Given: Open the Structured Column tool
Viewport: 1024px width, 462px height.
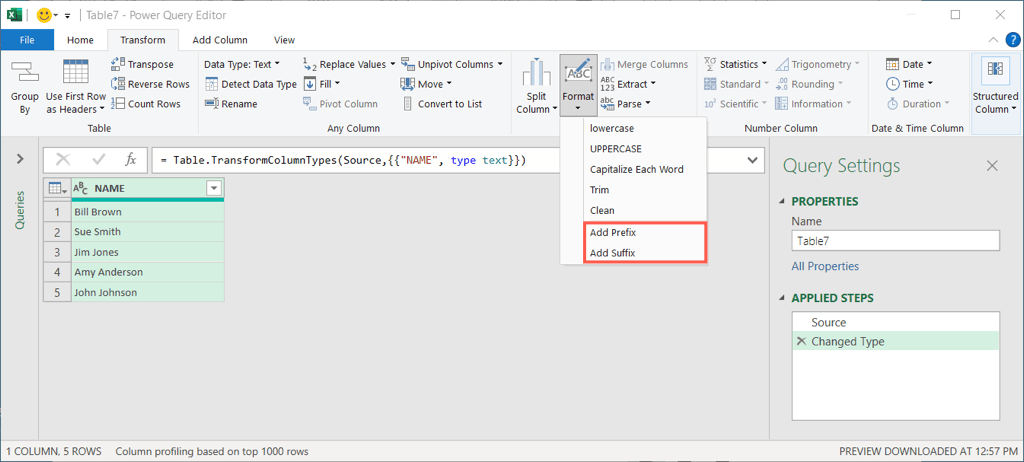Looking at the screenshot, I should [x=995, y=88].
